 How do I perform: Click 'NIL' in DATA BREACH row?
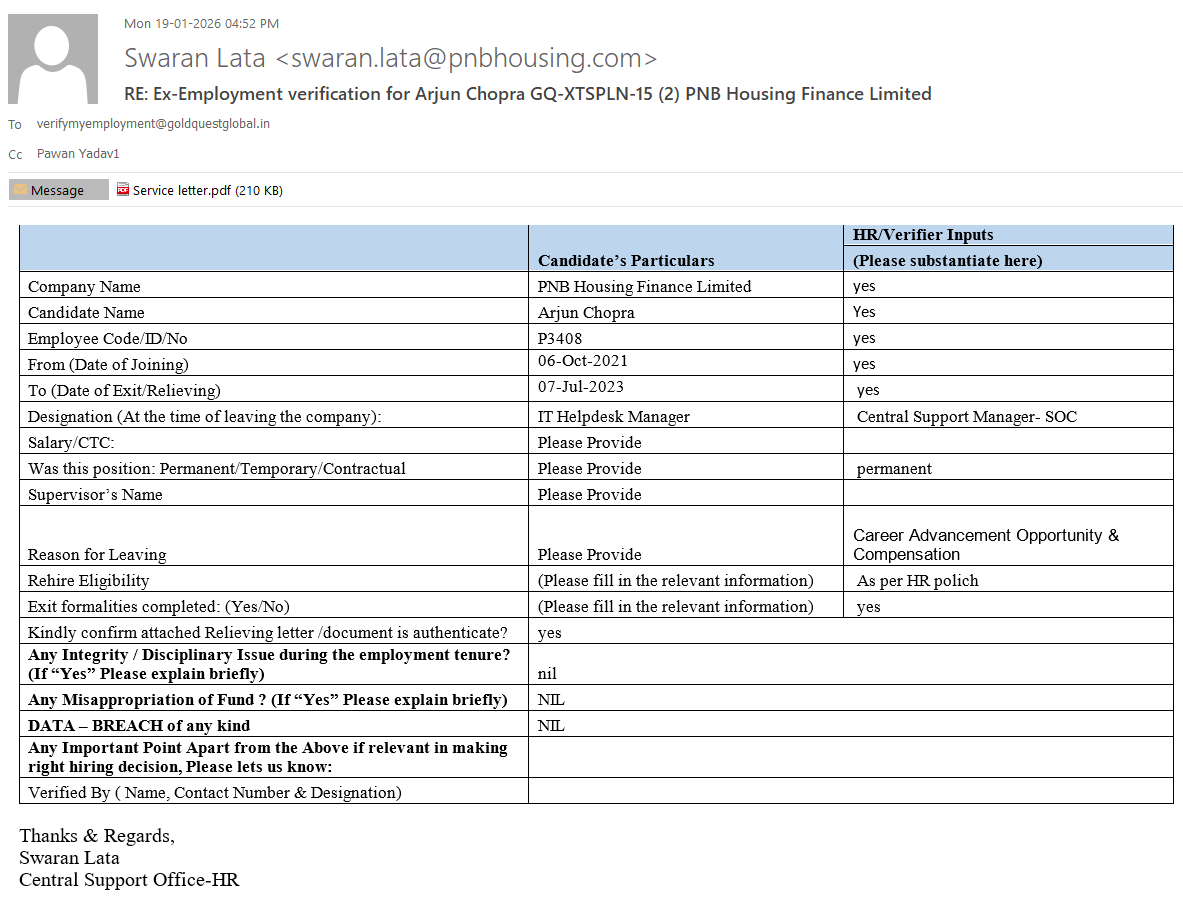[x=551, y=726]
